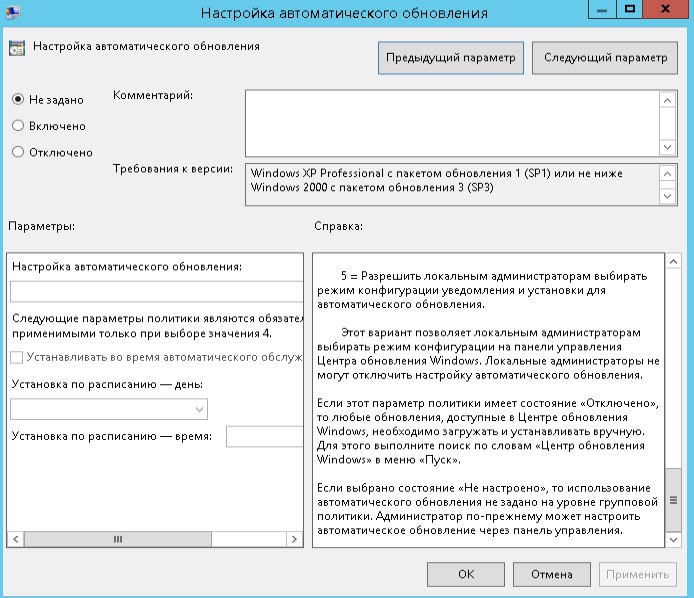Click down arrow of help text scrollbar
This screenshot has height=598, width=694.
click(673, 540)
